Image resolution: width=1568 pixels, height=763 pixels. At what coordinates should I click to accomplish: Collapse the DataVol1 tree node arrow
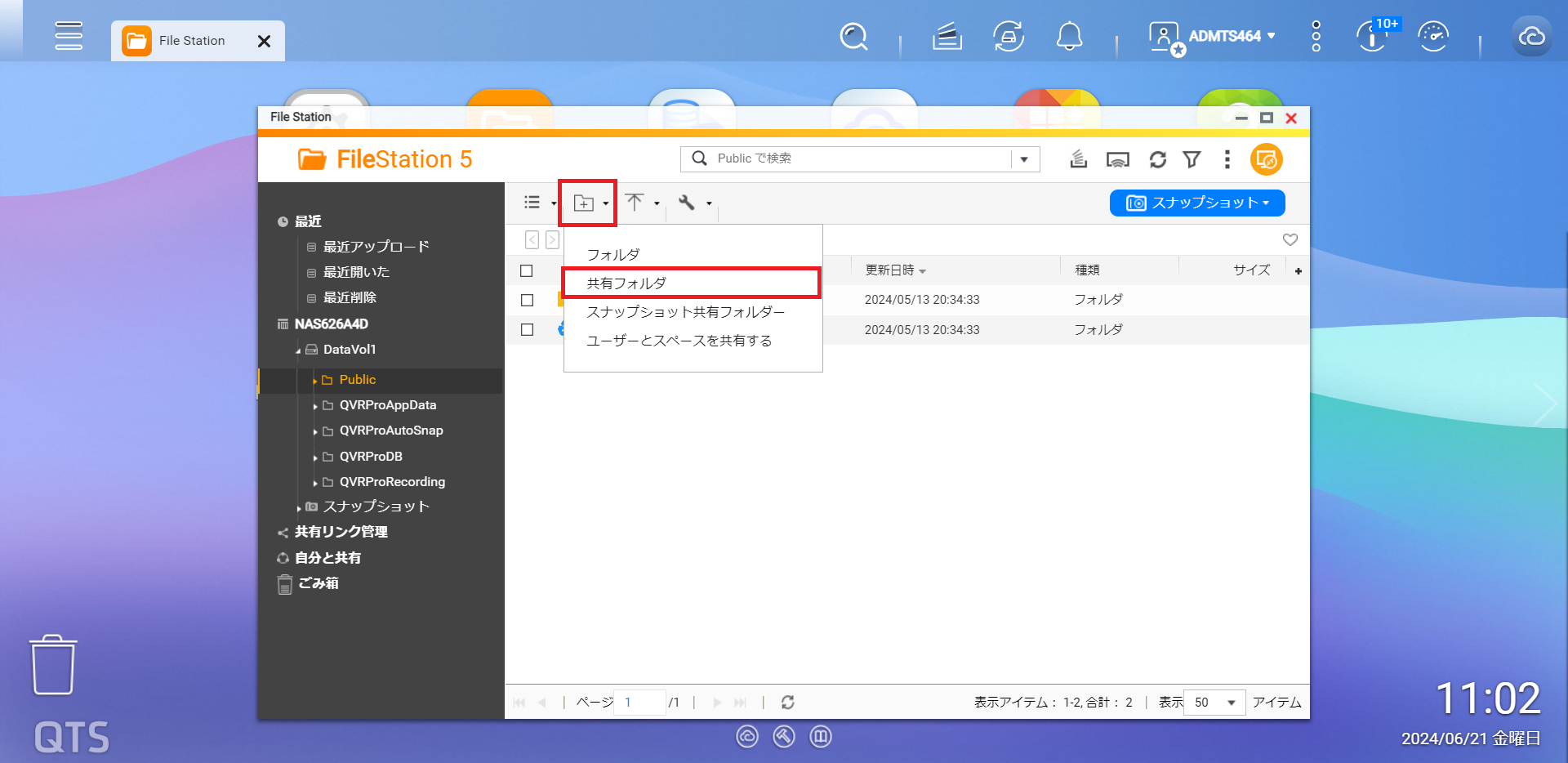(x=298, y=350)
